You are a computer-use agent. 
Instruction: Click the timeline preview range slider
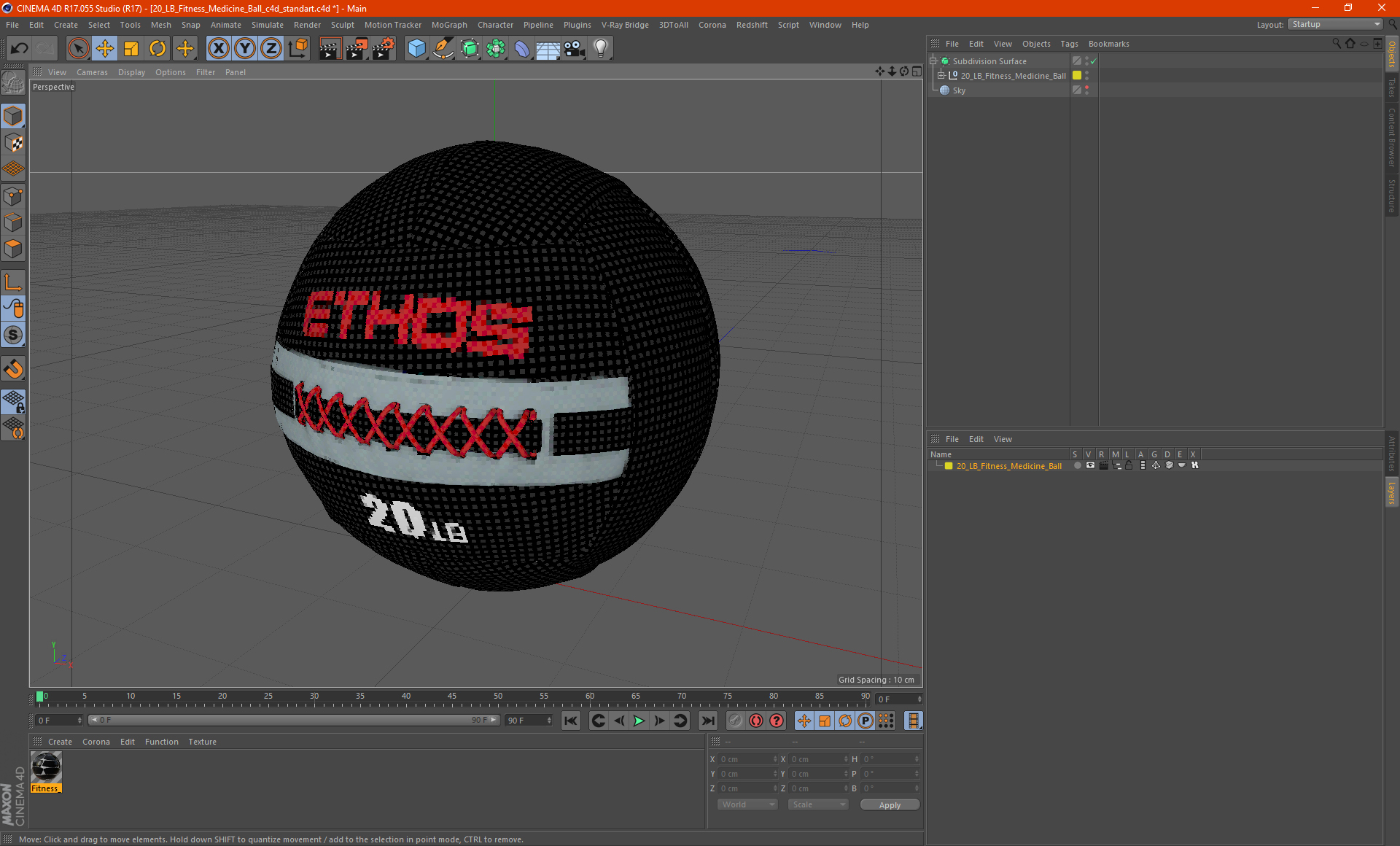tap(294, 720)
